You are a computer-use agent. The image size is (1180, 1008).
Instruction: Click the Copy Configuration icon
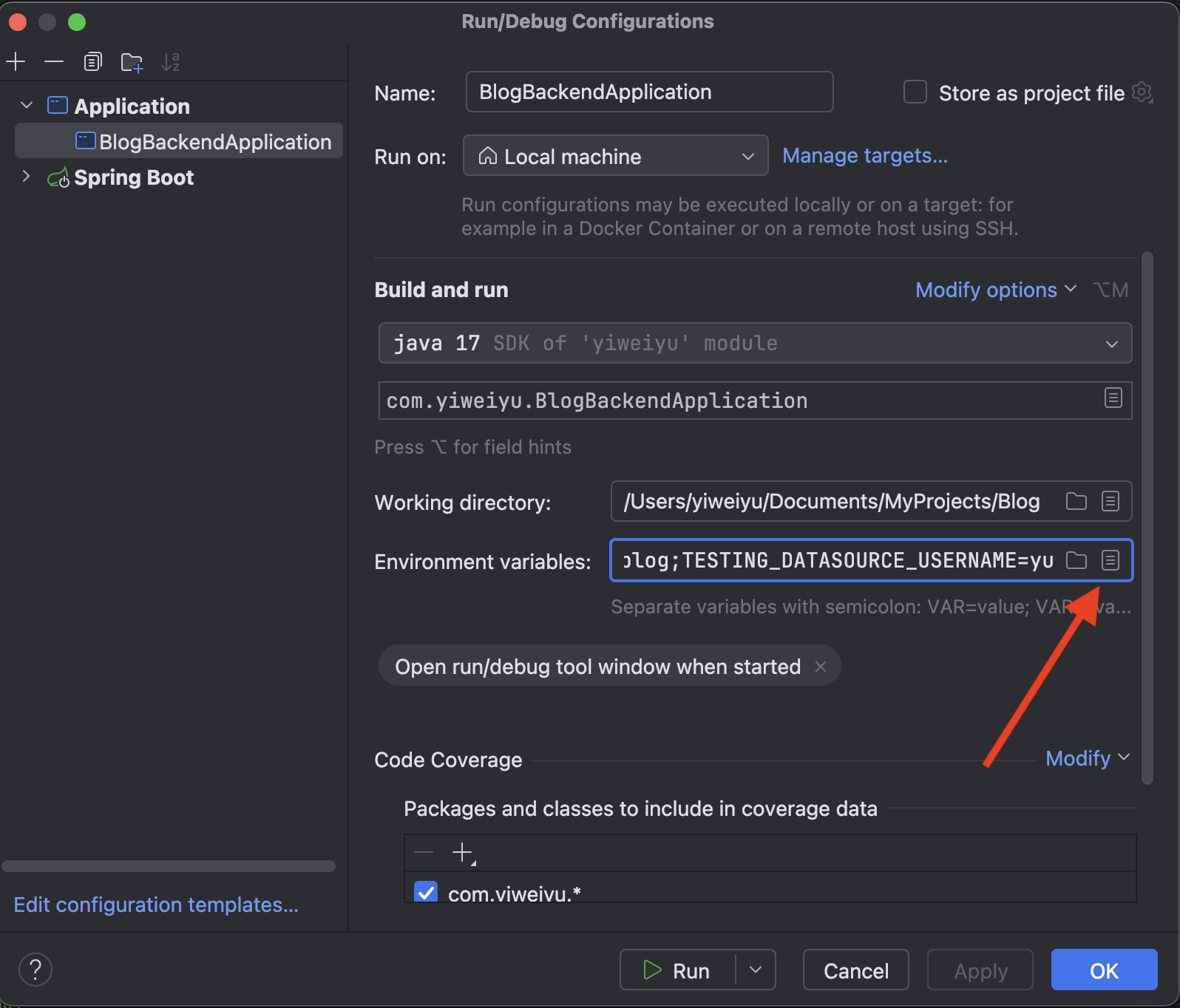point(92,62)
